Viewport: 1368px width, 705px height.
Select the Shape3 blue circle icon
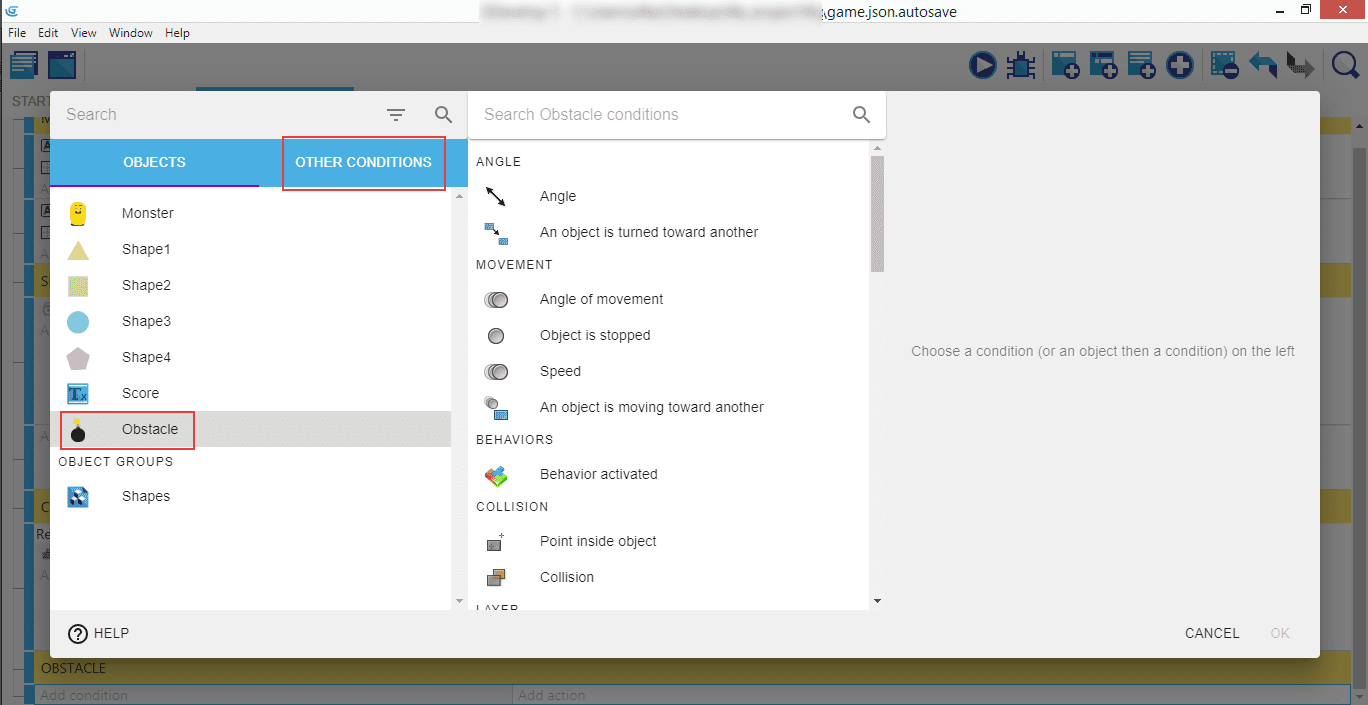coord(78,321)
